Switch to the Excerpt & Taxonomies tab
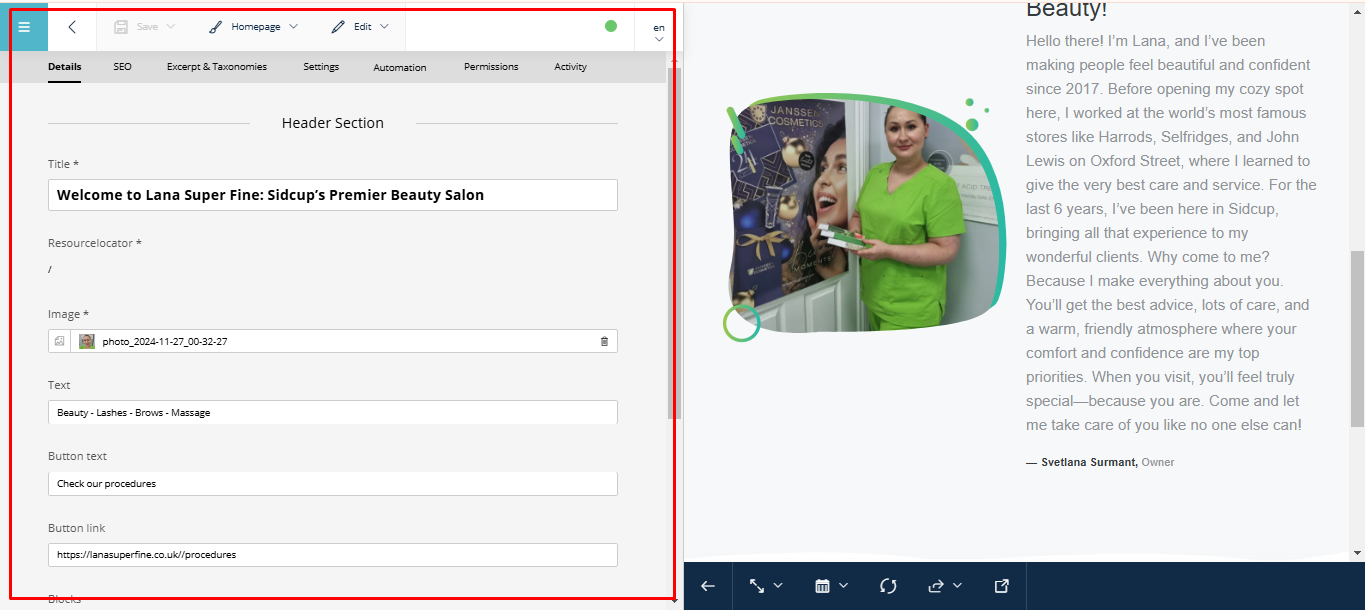 coord(217,67)
